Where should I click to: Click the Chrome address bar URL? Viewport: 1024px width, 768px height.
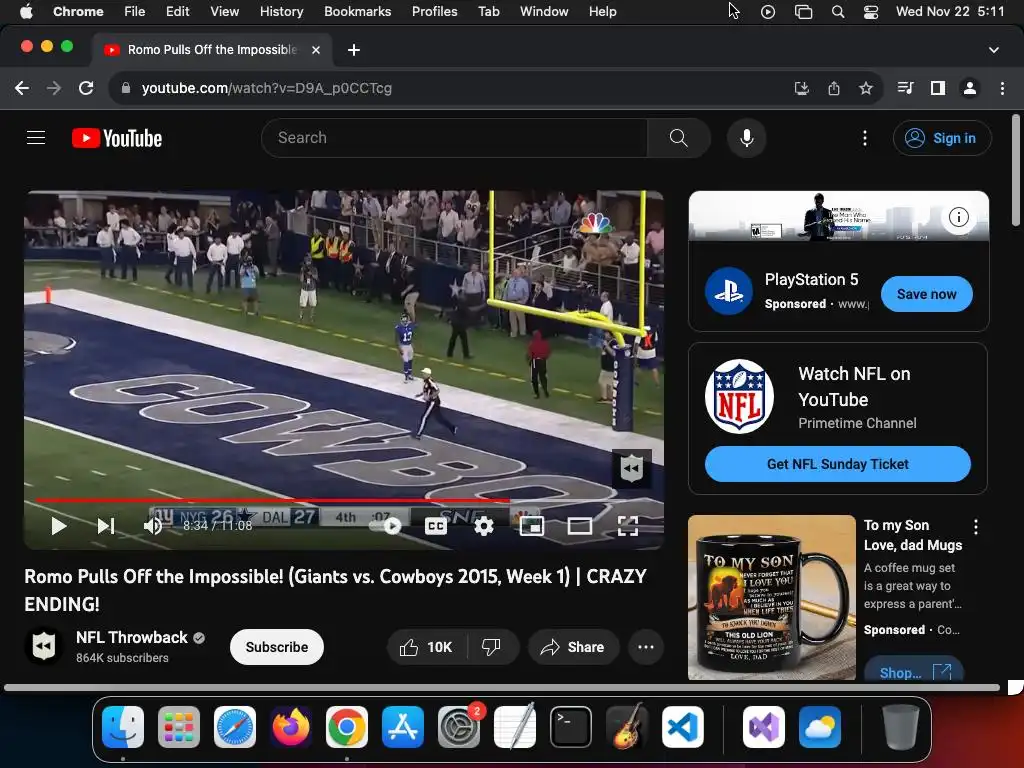pyautogui.click(x=266, y=88)
